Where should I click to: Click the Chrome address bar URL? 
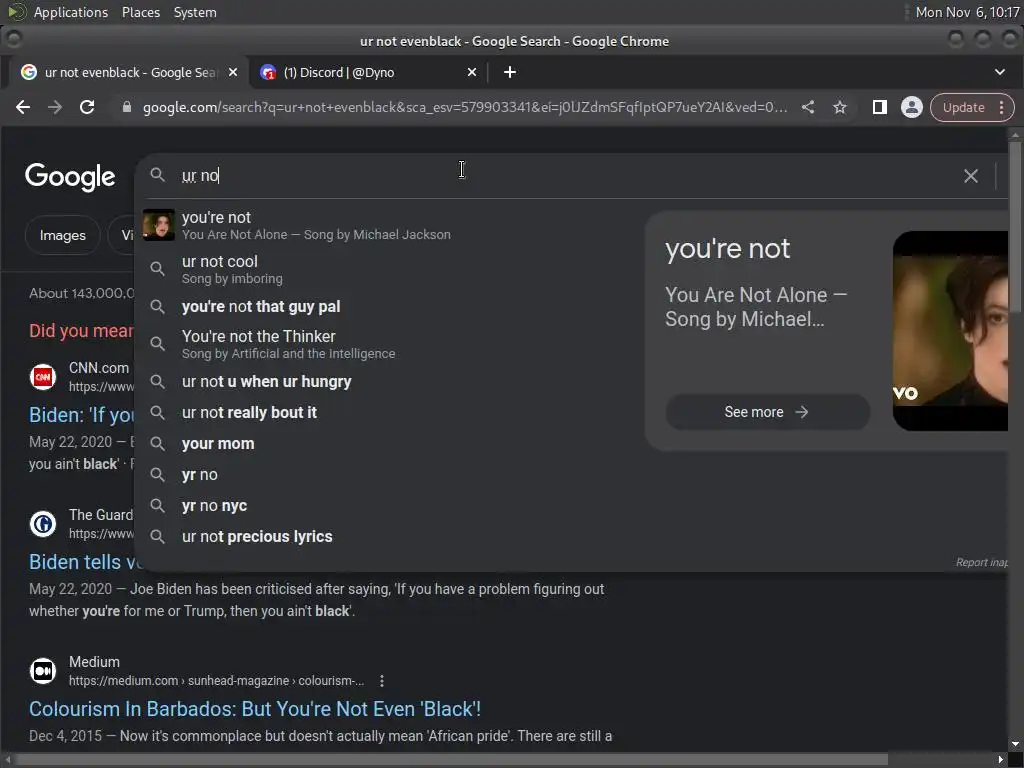(x=465, y=107)
